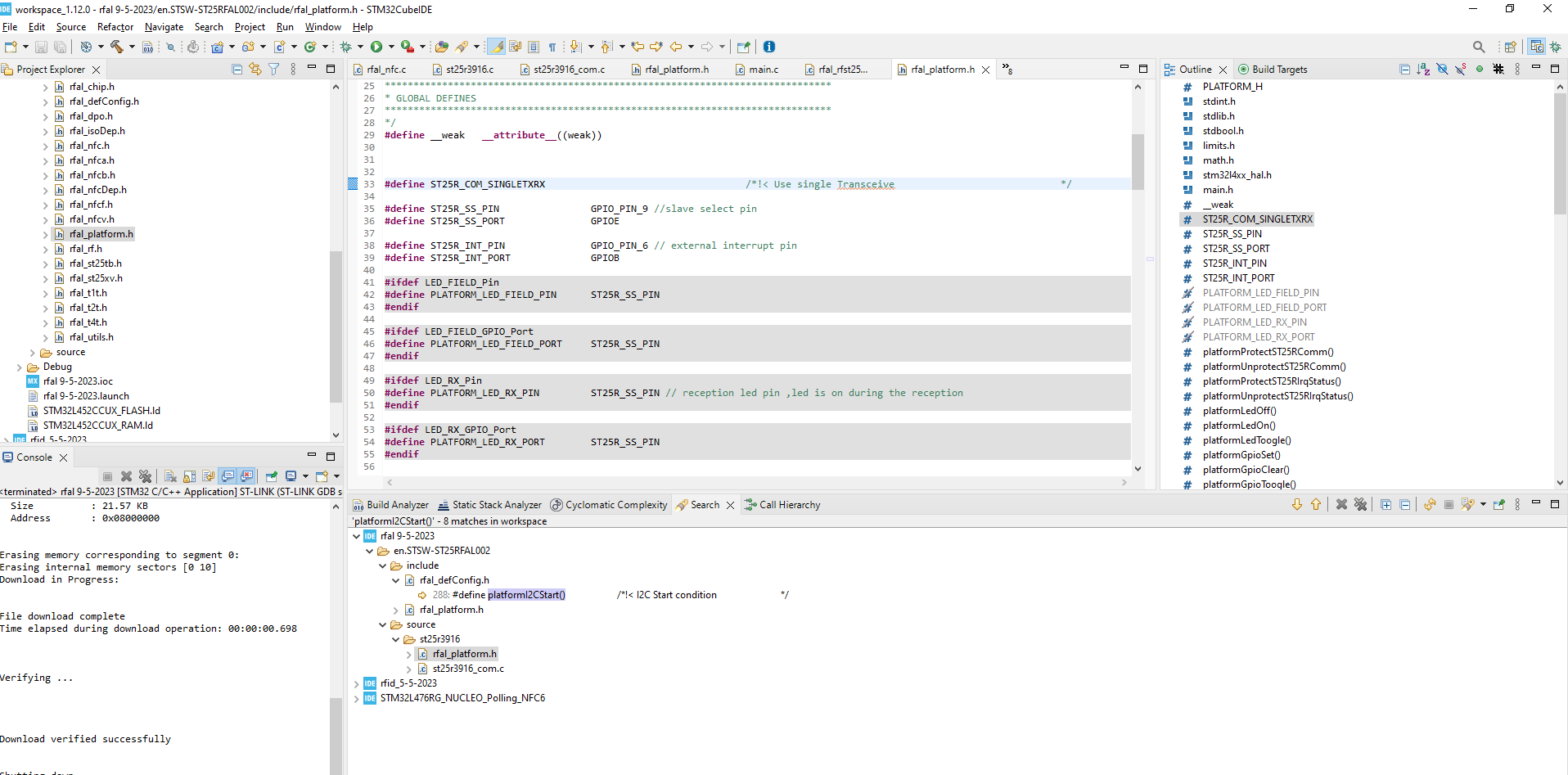The height and width of the screenshot is (775, 1568).
Task: Click the Build hammer icon
Action: pos(117,47)
